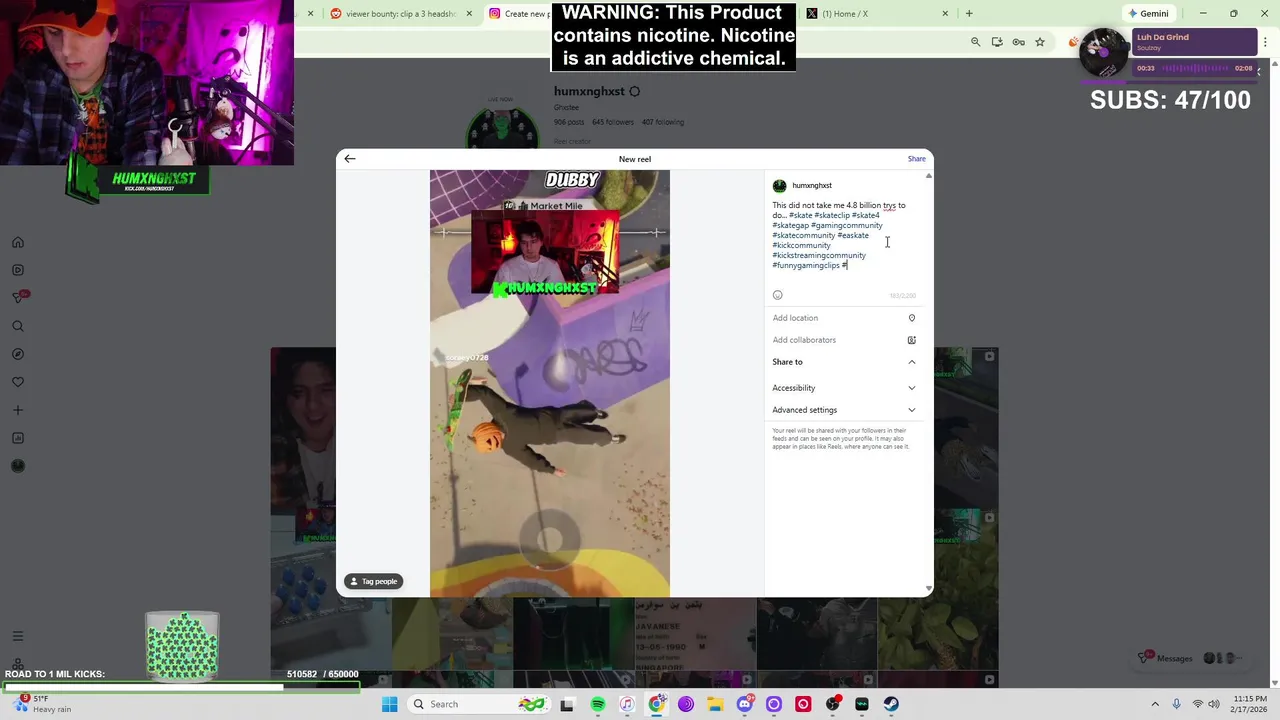
Task: Open Windows Start menu
Action: pyautogui.click(x=389, y=704)
